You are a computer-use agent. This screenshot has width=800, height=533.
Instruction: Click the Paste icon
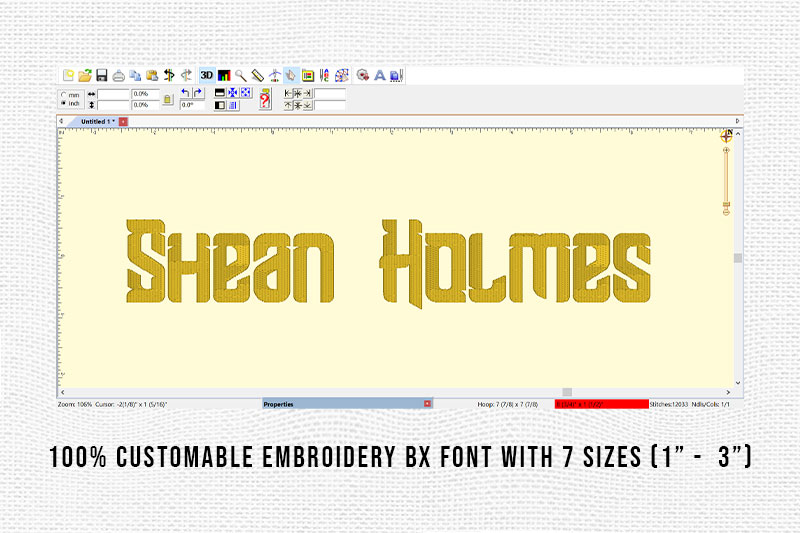tap(152, 75)
